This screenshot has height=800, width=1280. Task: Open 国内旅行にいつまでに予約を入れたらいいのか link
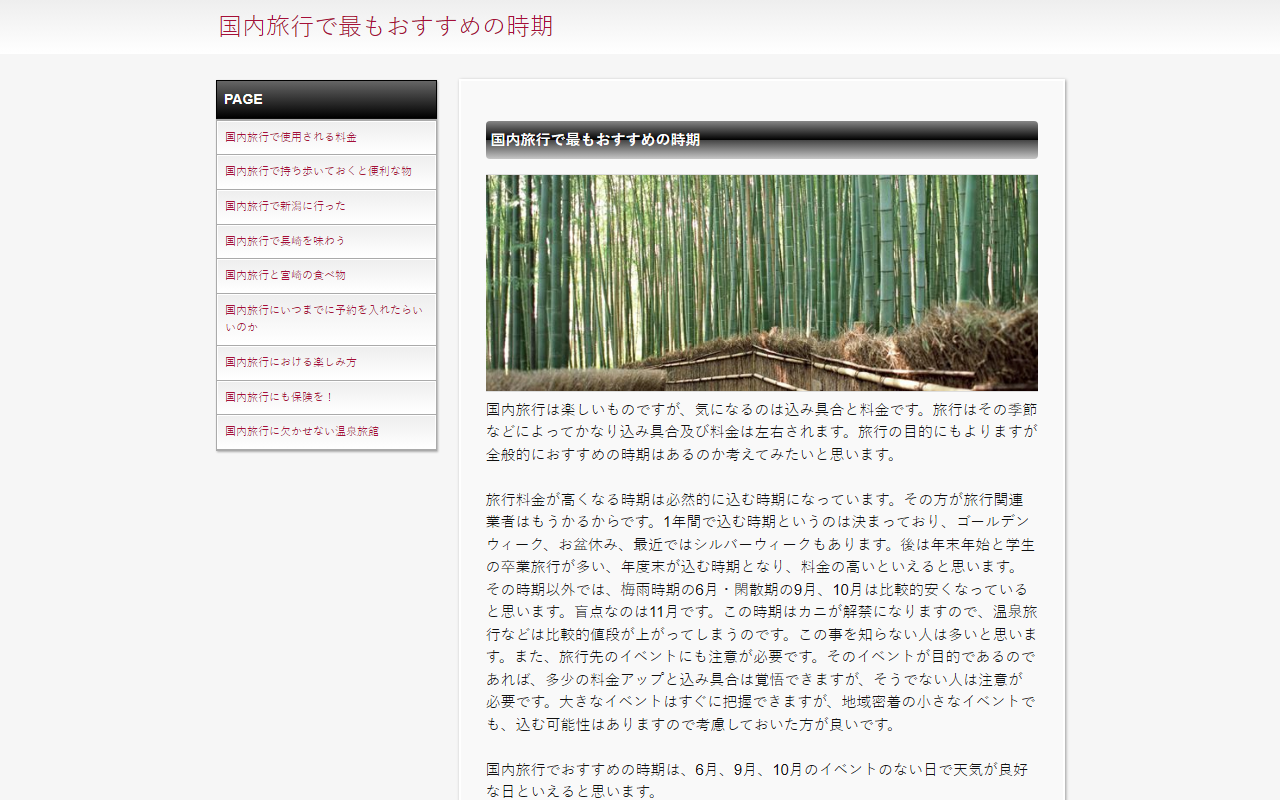(x=326, y=319)
